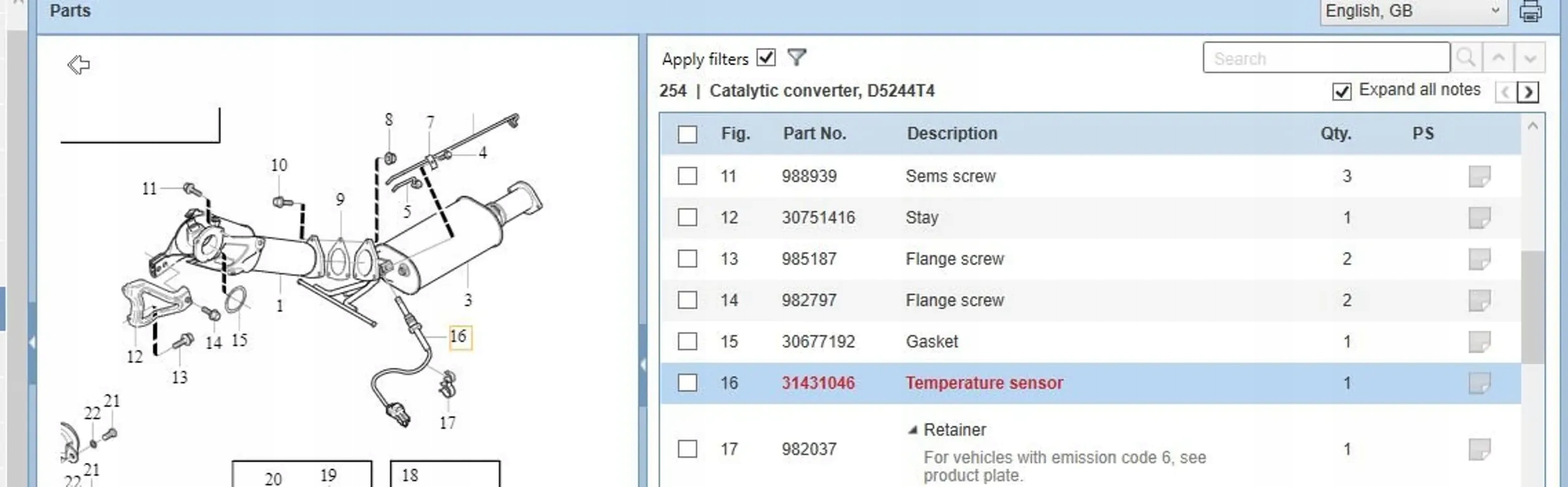Click callout 3 in the diagram

click(468, 300)
